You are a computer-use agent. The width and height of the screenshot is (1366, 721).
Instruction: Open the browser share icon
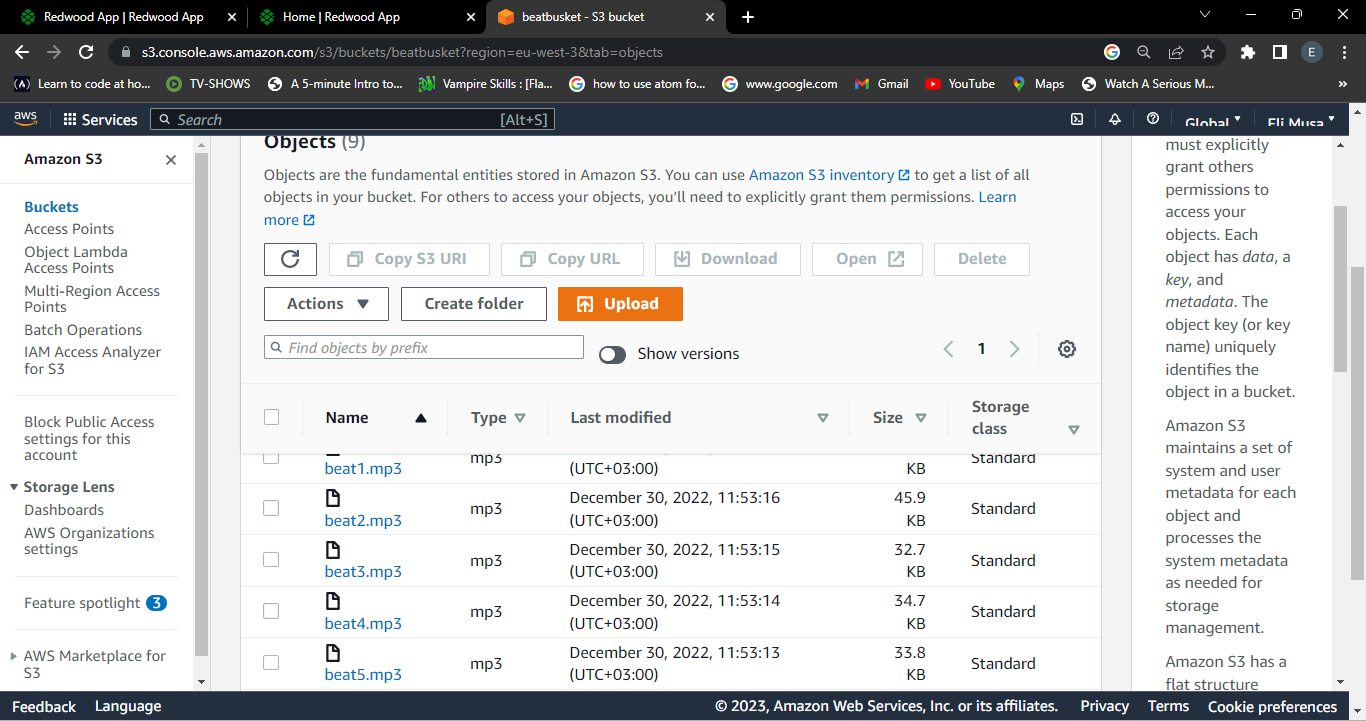pyautogui.click(x=1176, y=52)
